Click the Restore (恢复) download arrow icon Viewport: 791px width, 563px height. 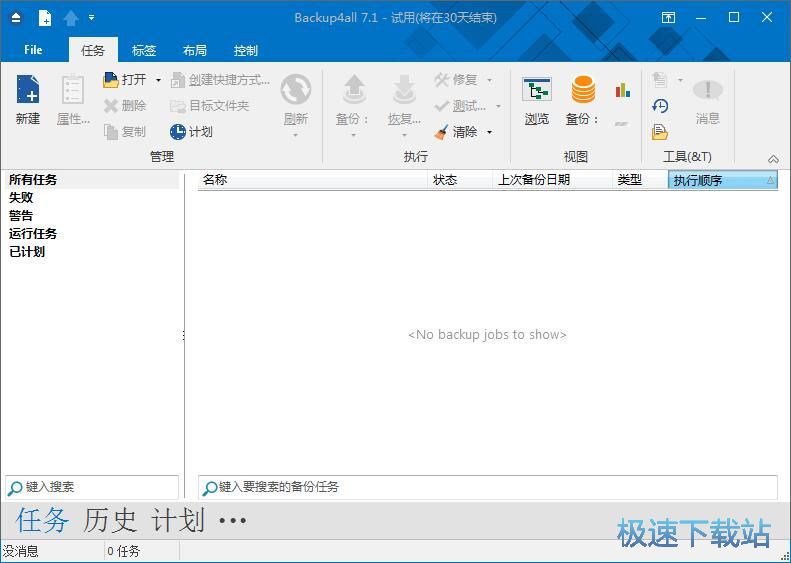[x=404, y=90]
